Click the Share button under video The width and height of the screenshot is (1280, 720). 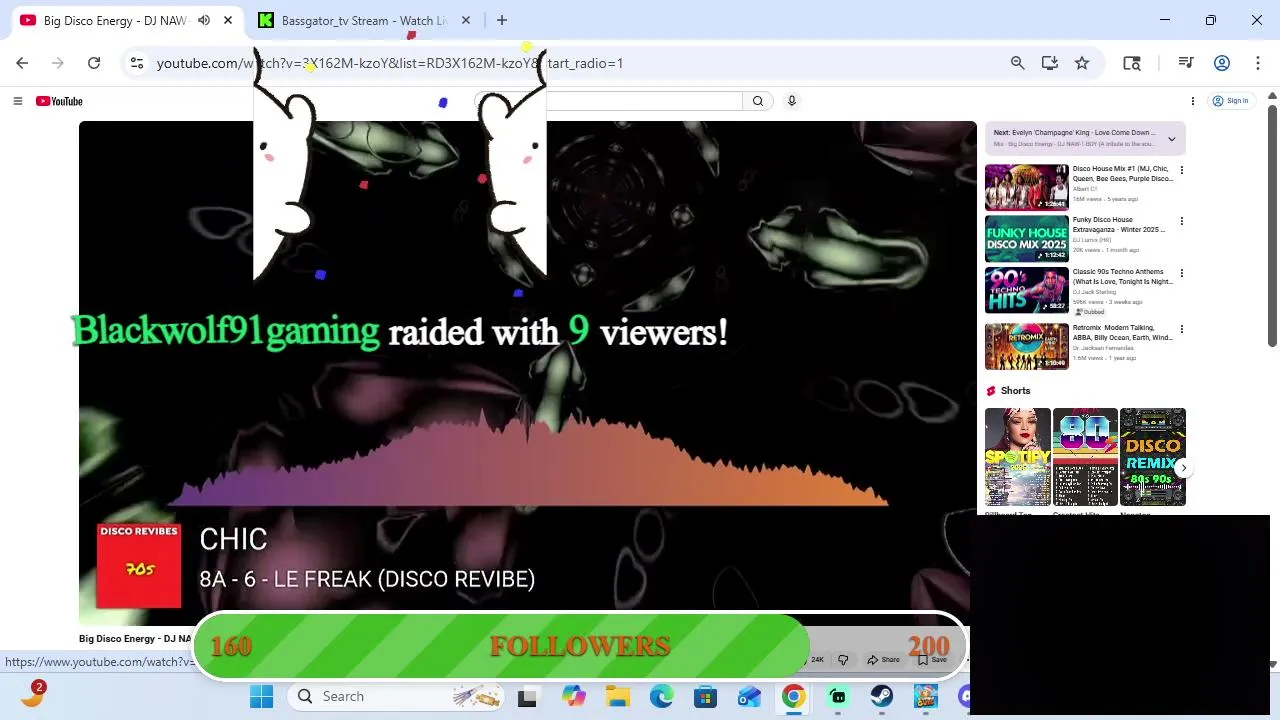[x=883, y=660]
